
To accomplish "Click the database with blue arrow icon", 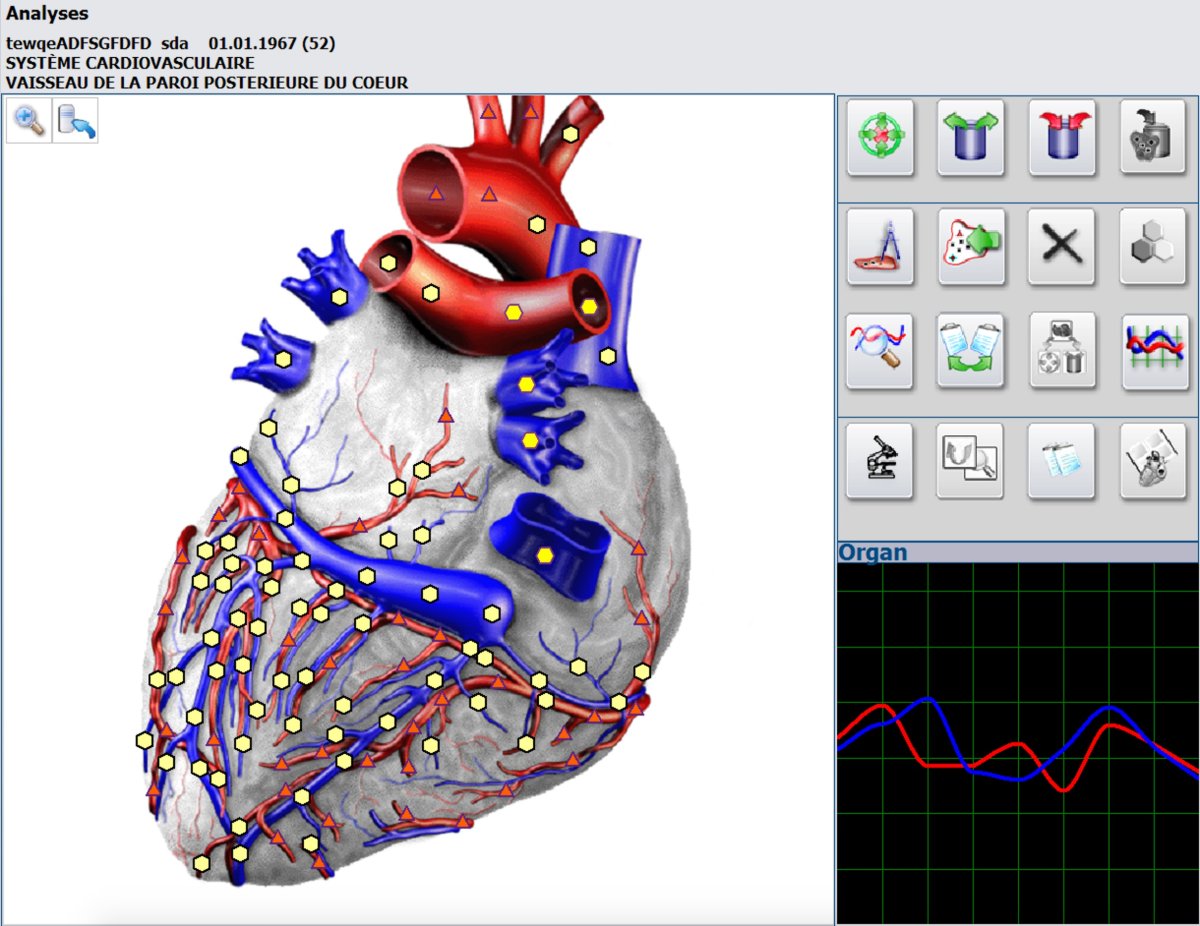I will pyautogui.click(x=76, y=121).
